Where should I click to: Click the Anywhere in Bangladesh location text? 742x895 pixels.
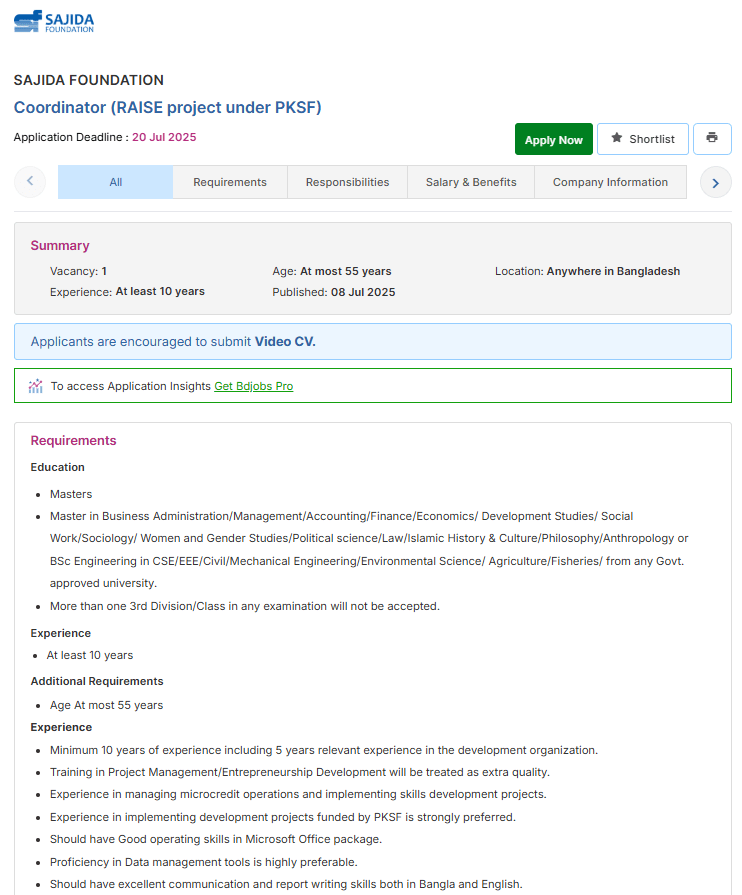(613, 271)
